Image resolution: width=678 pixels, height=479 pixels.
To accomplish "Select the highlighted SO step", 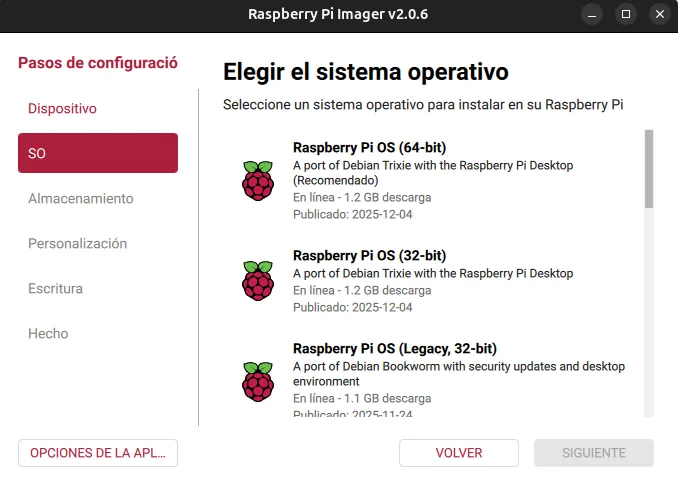I will (x=98, y=153).
